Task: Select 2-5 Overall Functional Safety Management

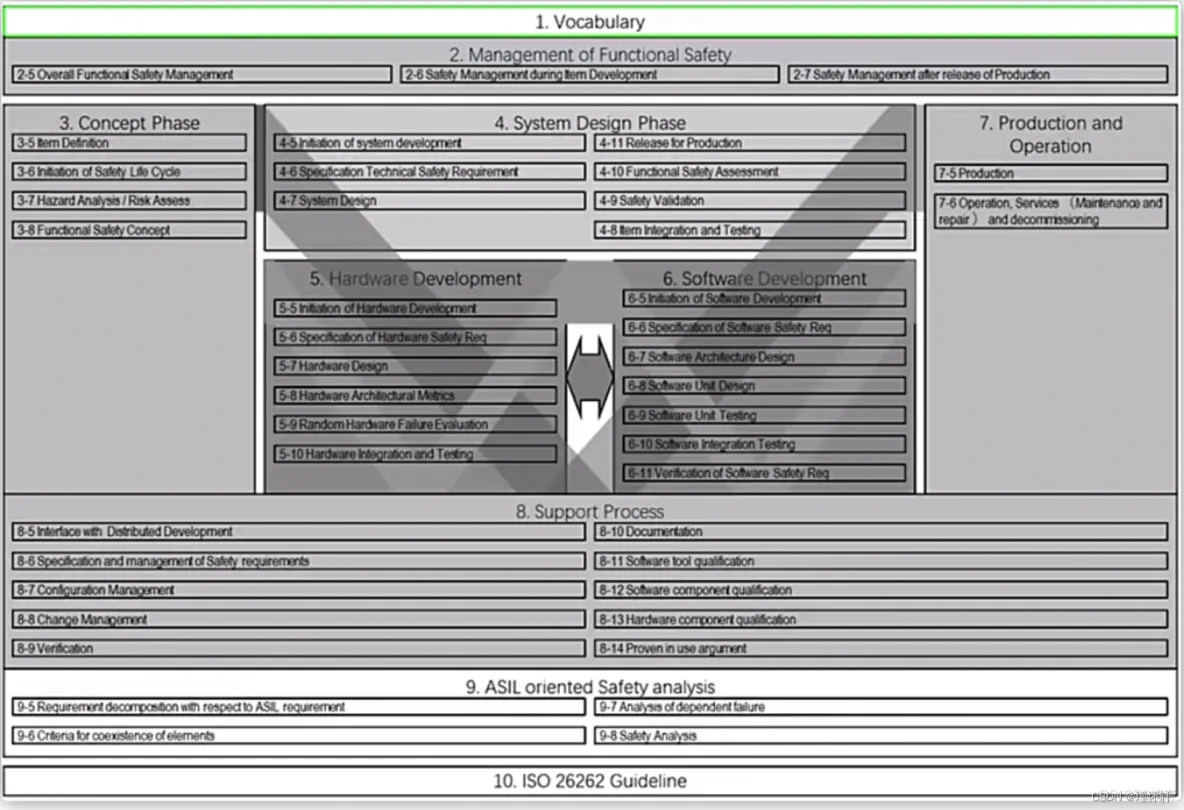Action: [202, 75]
